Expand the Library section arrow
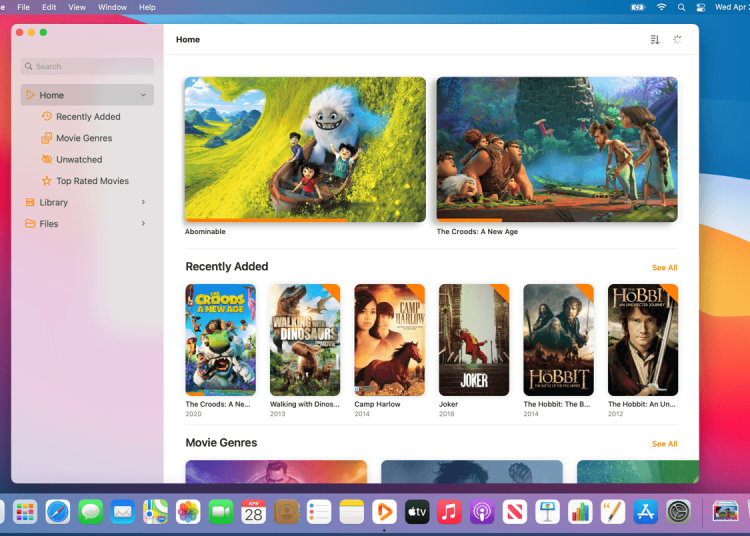 [144, 202]
